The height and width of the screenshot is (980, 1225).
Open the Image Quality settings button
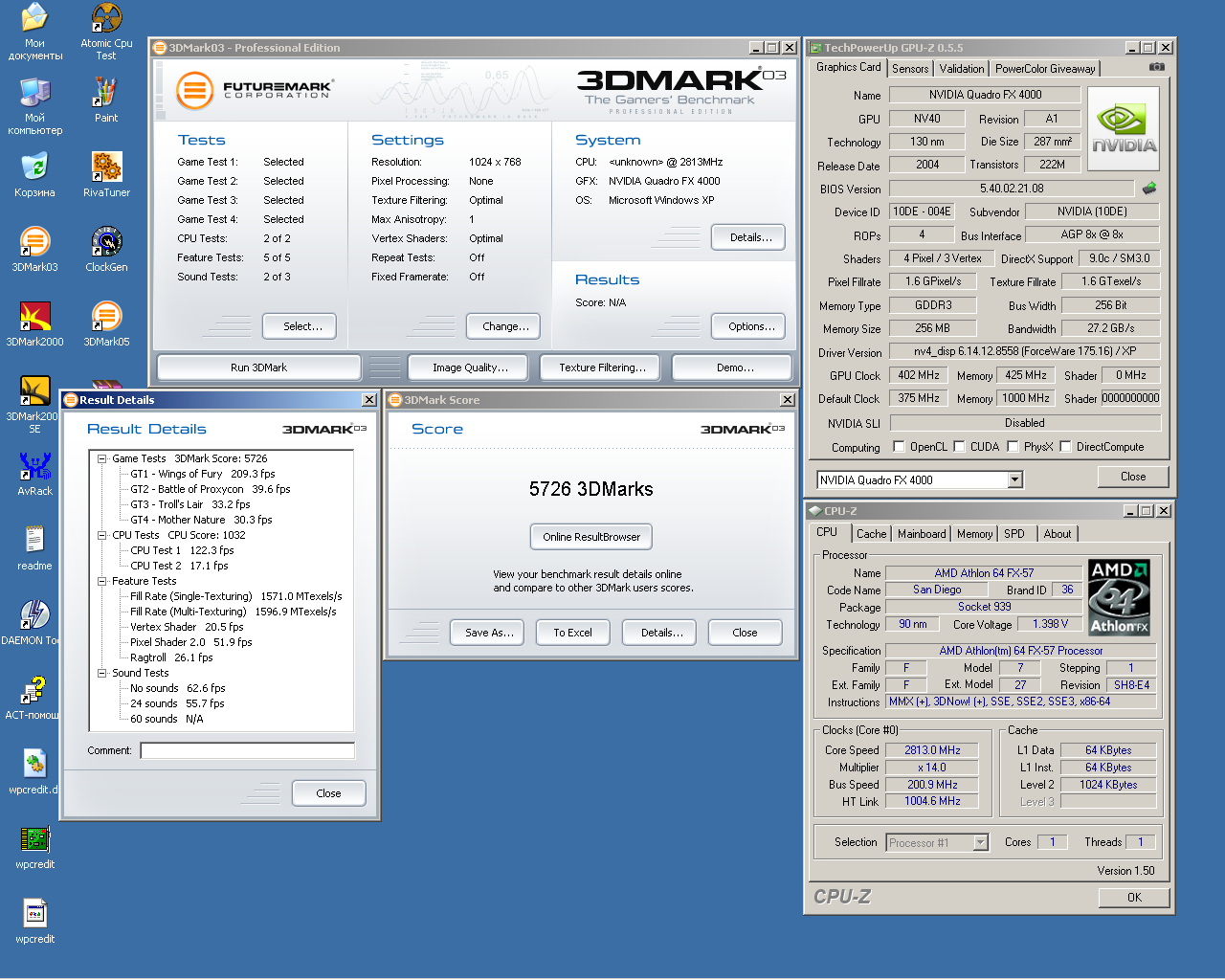click(x=470, y=367)
